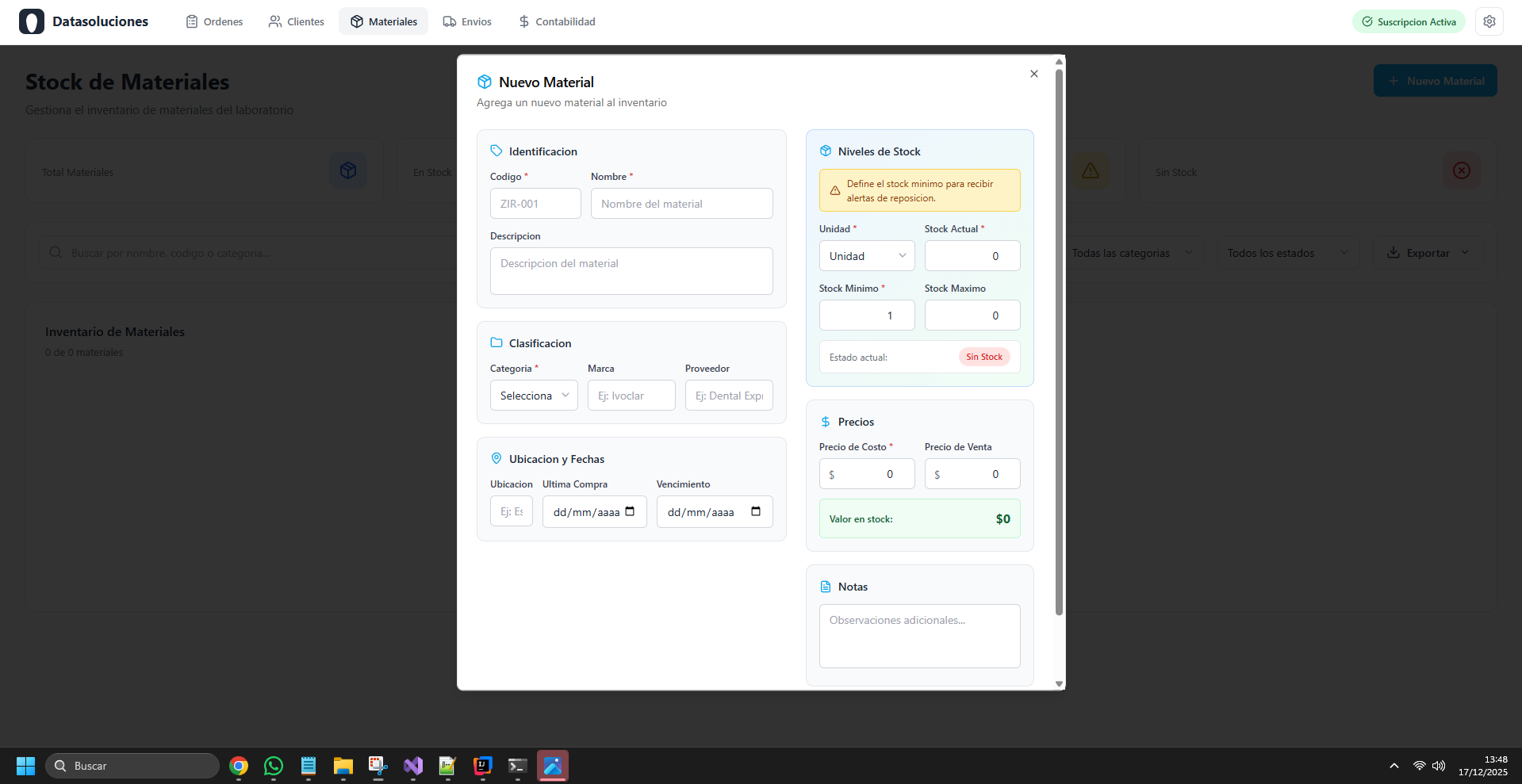Show hidden system tray icons

(x=1394, y=766)
